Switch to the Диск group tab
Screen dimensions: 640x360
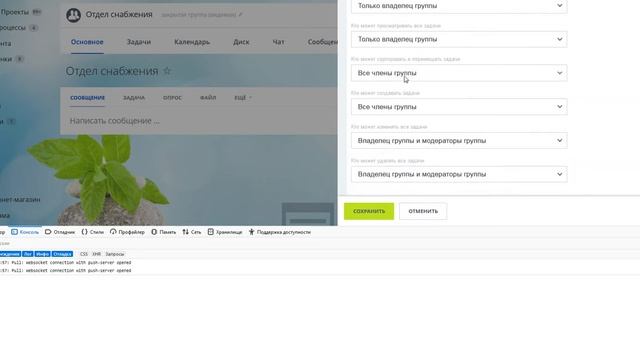pos(241,42)
